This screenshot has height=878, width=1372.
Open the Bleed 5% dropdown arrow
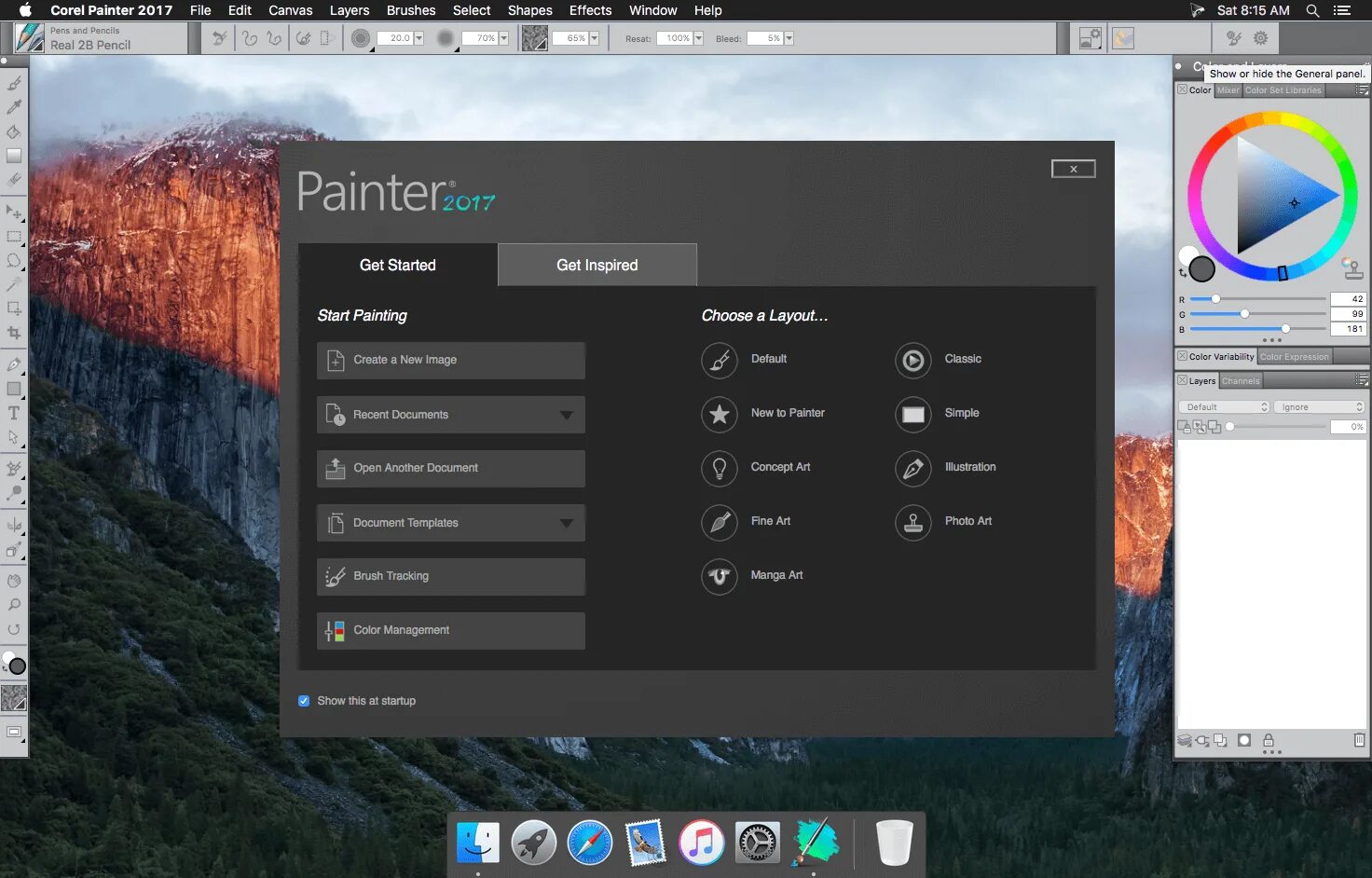point(789,38)
